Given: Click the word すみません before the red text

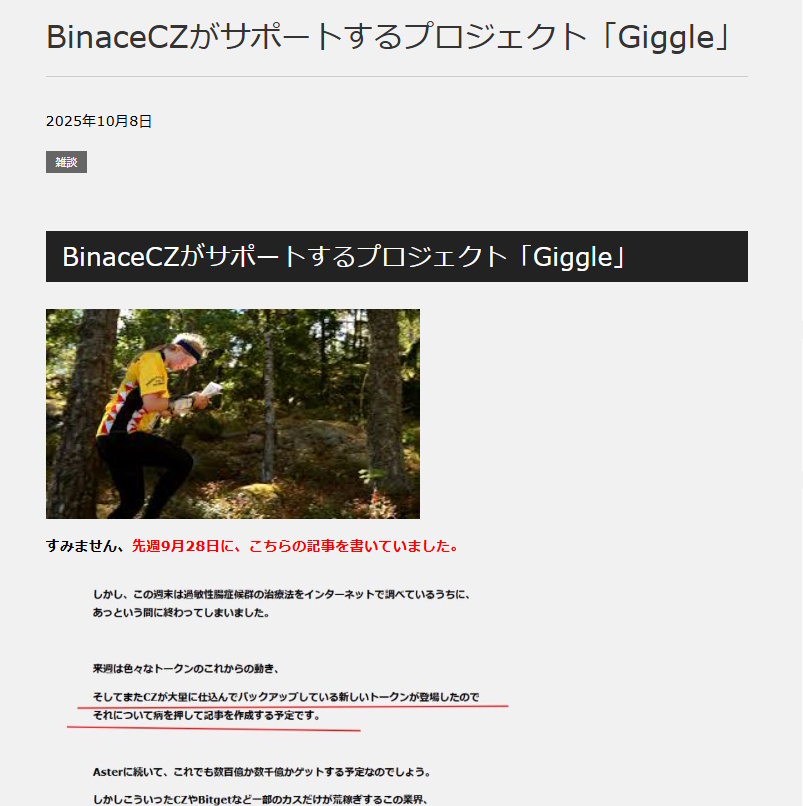Looking at the screenshot, I should click(85, 546).
